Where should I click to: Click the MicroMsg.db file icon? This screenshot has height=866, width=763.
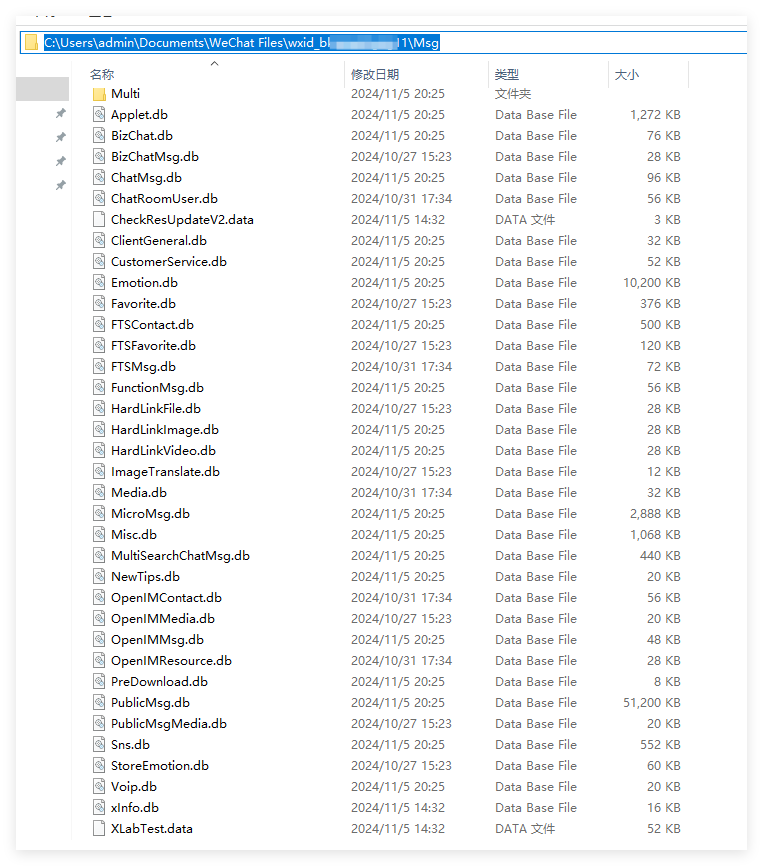(x=99, y=514)
